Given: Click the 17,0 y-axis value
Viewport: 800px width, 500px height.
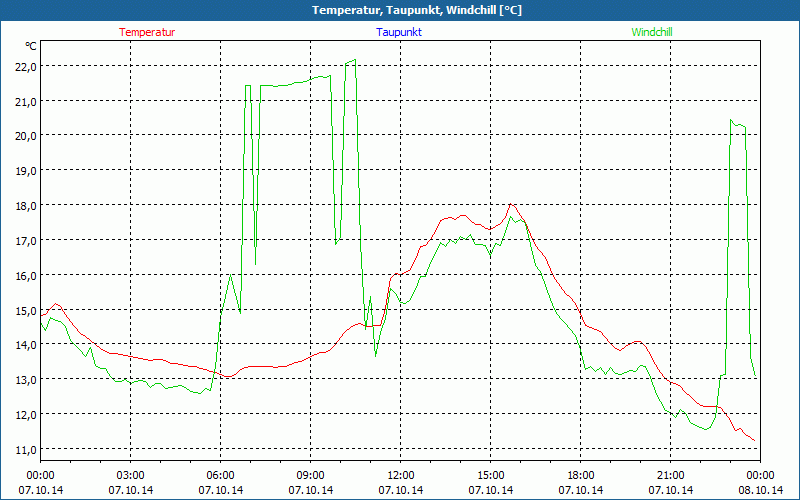Looking at the screenshot, I should tap(26, 240).
